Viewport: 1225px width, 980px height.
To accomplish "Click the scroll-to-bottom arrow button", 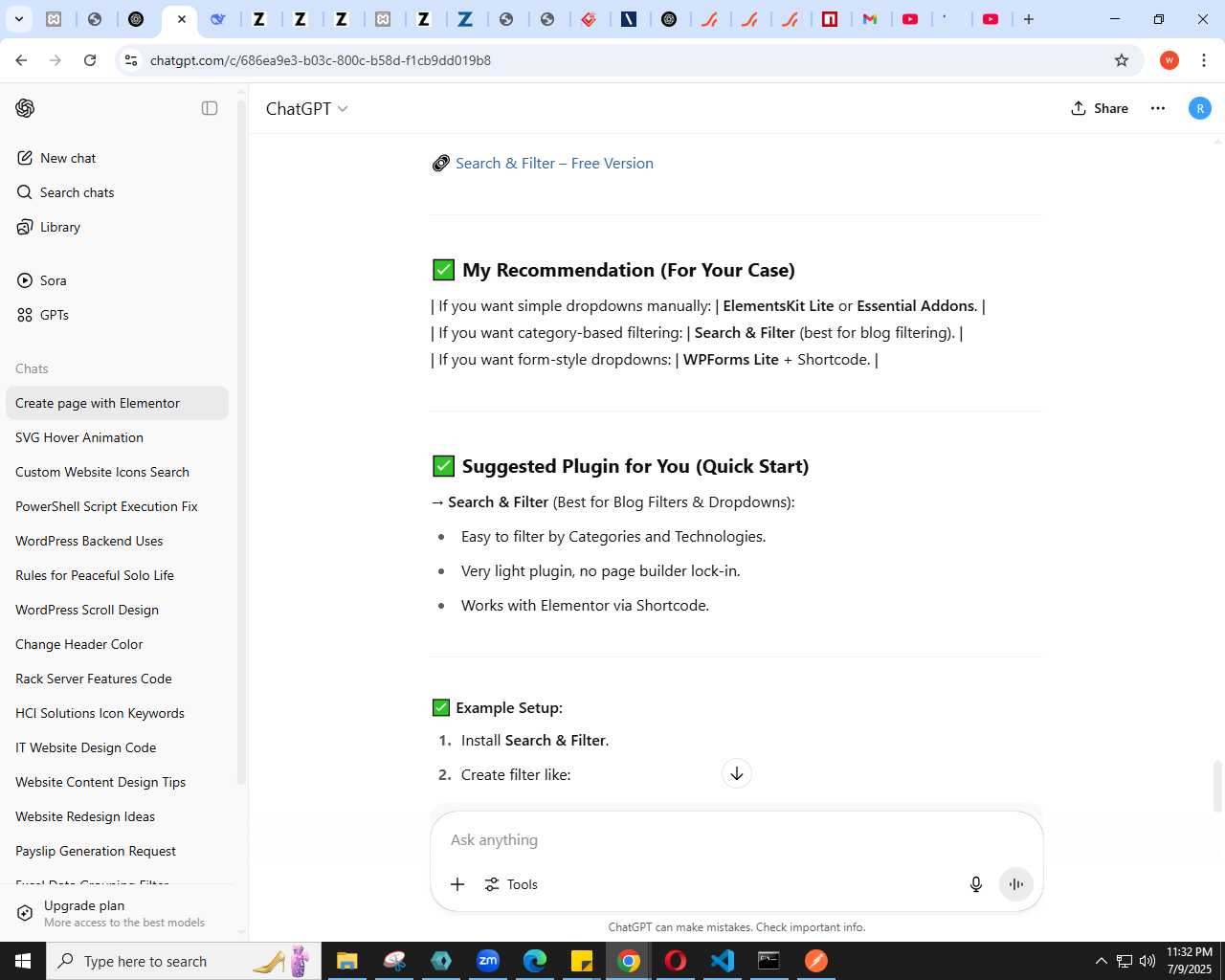I will pyautogui.click(x=737, y=773).
